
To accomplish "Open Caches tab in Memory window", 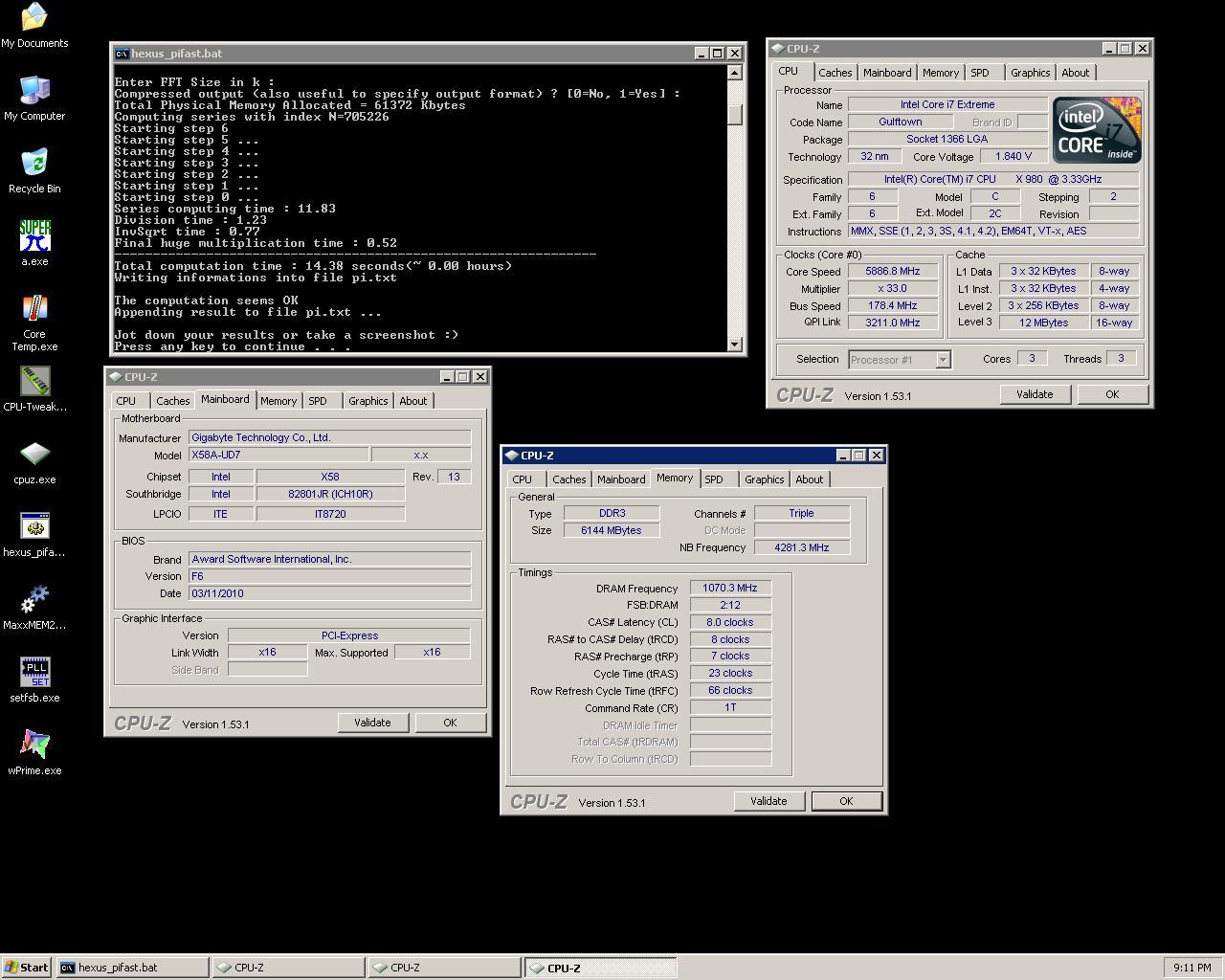I will pos(568,479).
